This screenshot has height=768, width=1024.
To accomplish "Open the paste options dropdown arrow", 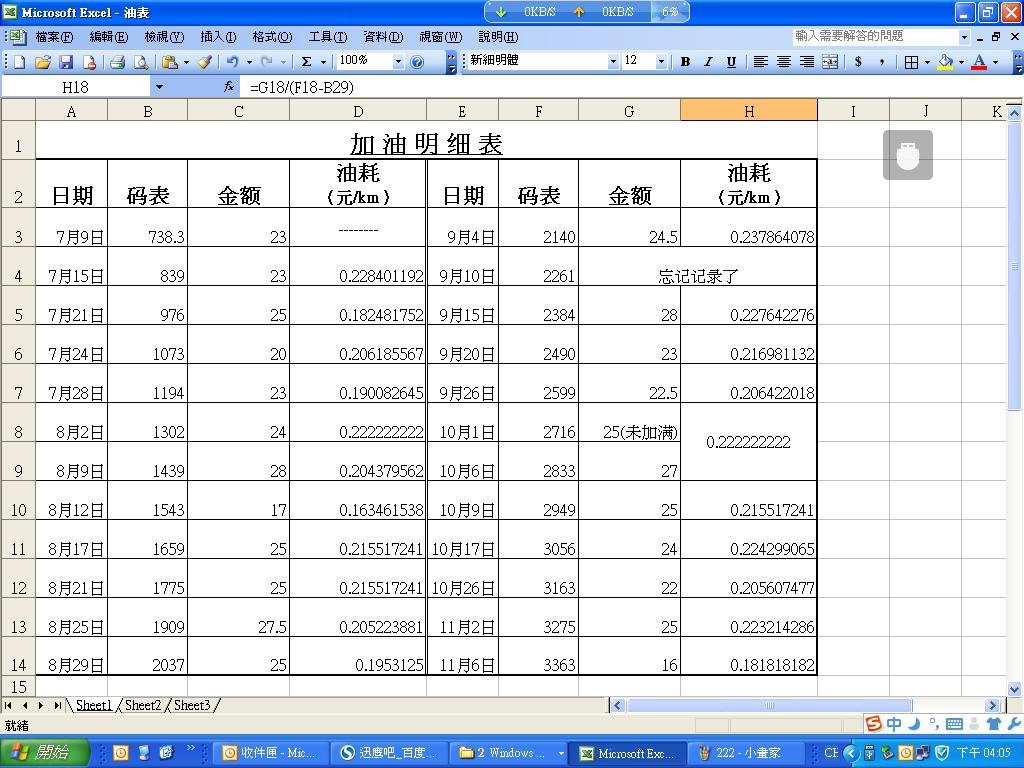I will [x=186, y=62].
